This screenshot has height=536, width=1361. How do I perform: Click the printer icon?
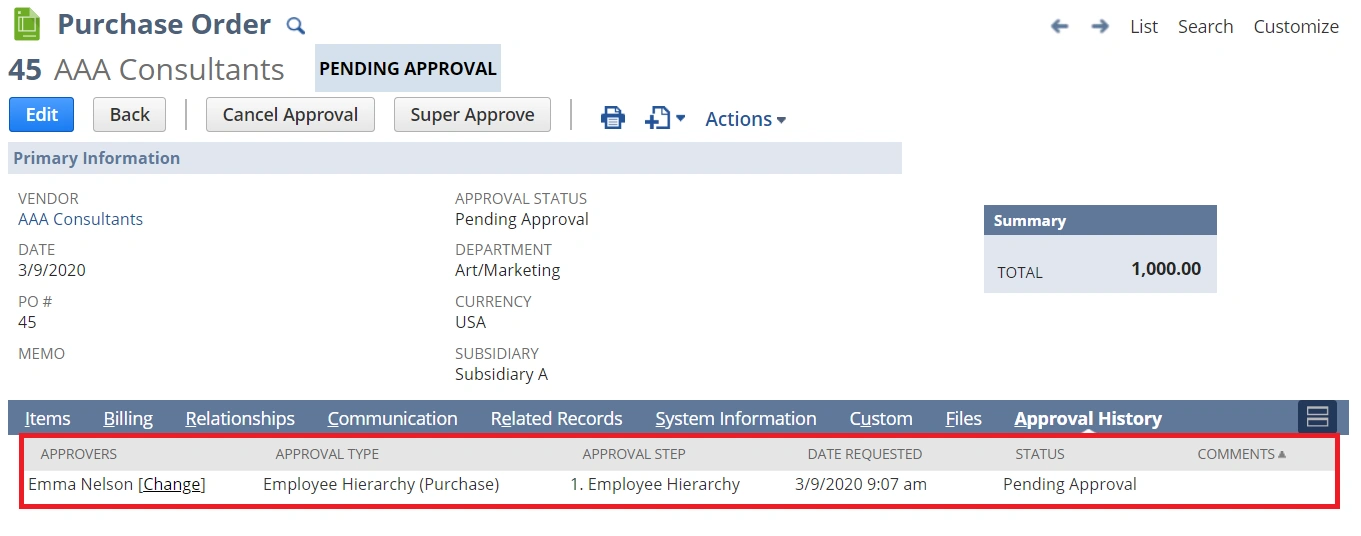pyautogui.click(x=612, y=118)
